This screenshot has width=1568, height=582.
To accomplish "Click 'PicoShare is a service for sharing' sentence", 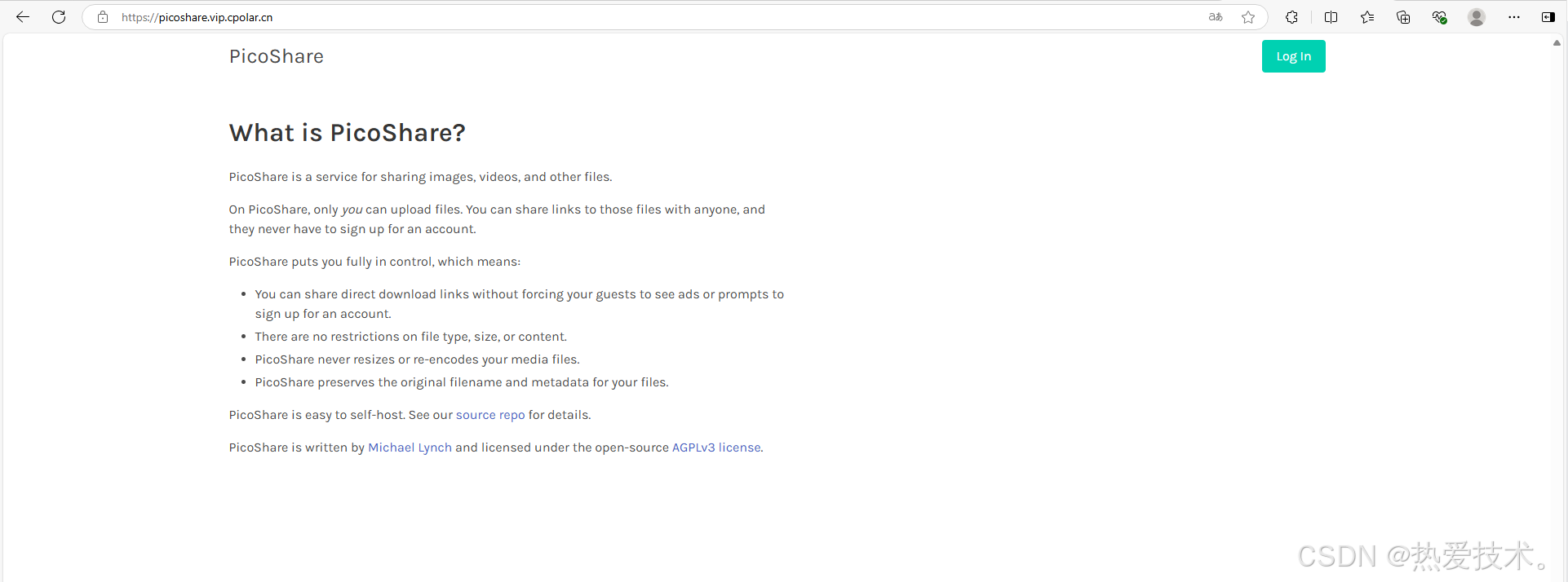I will pyautogui.click(x=420, y=177).
